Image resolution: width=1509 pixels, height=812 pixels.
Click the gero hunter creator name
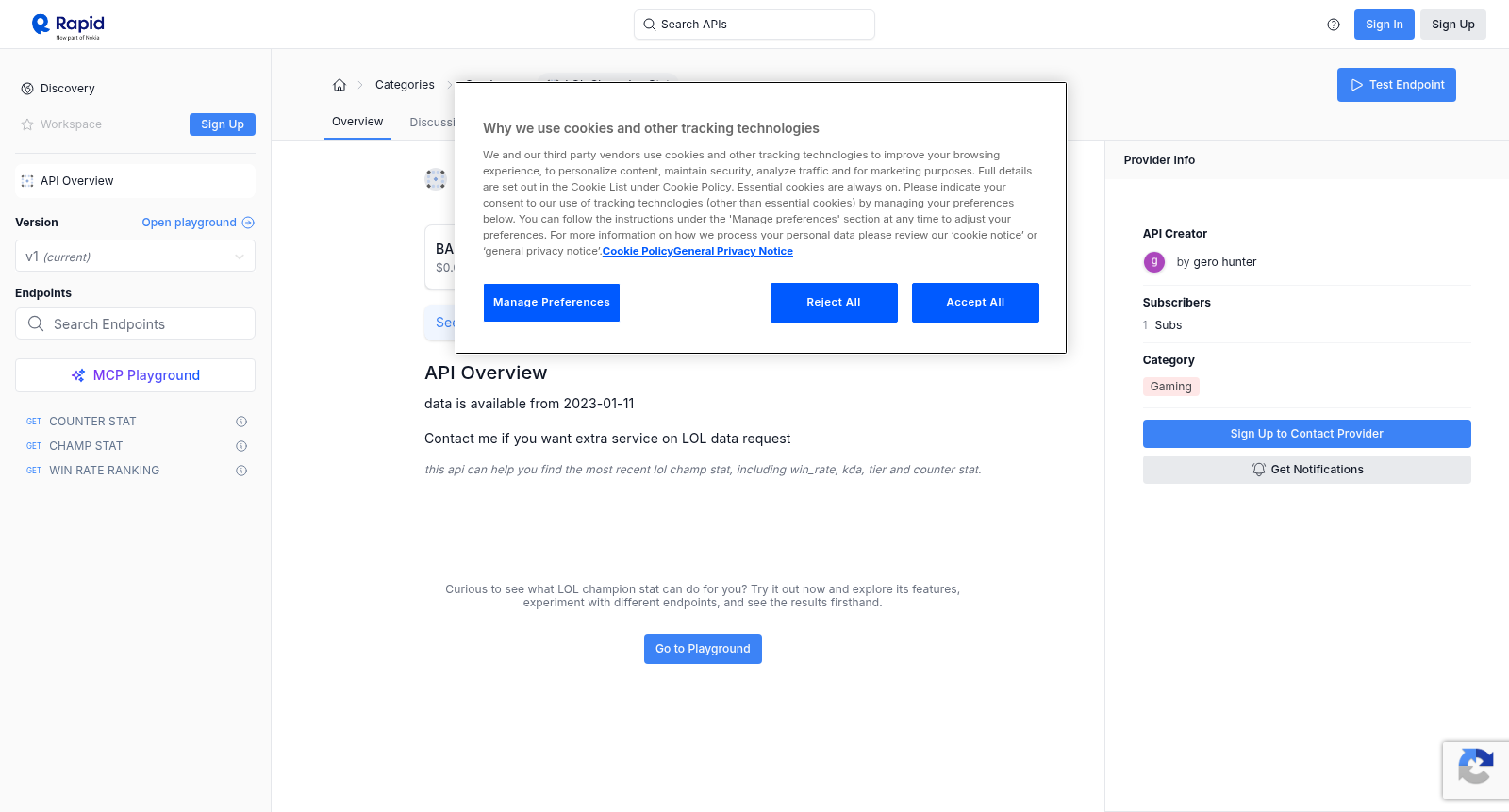(1224, 262)
